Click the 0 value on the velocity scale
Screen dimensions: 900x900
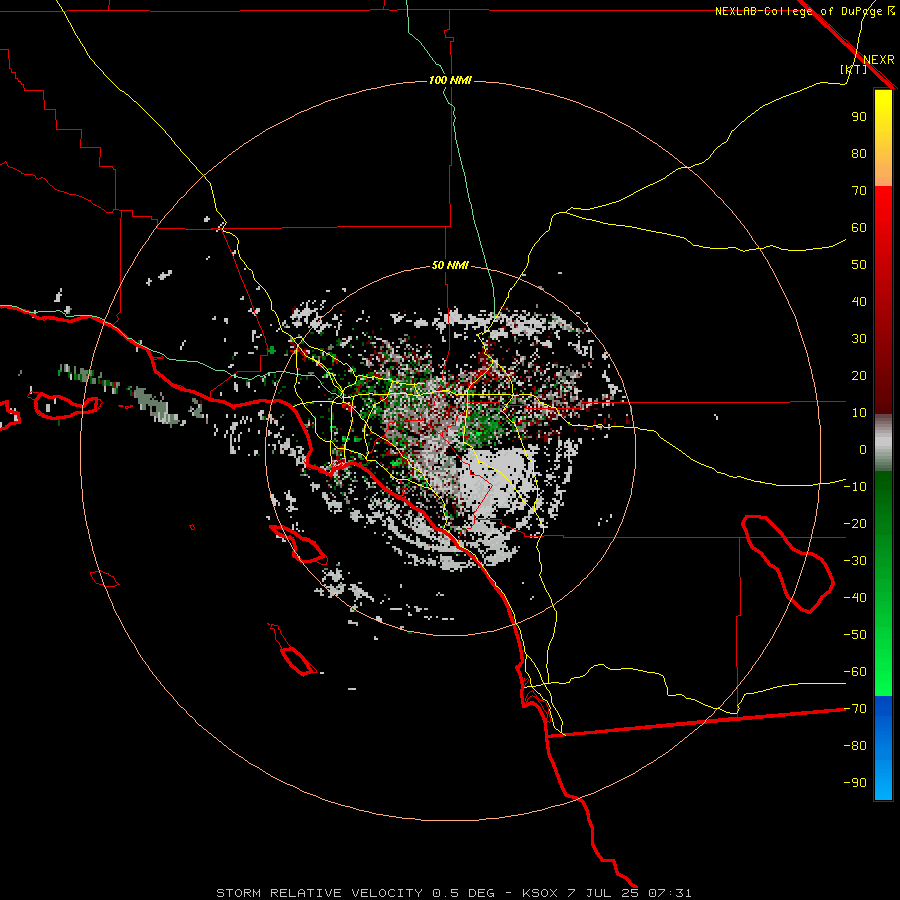tap(863, 449)
